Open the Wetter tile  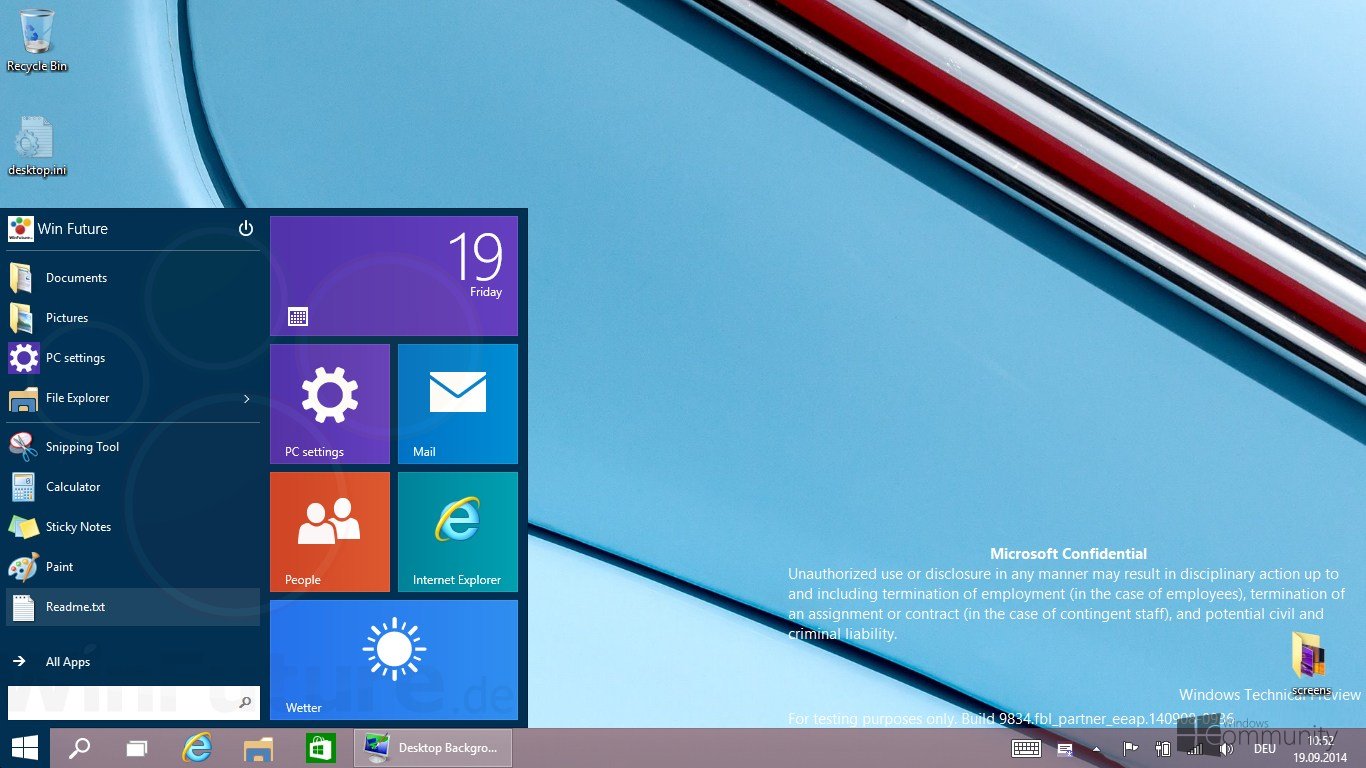tap(394, 658)
